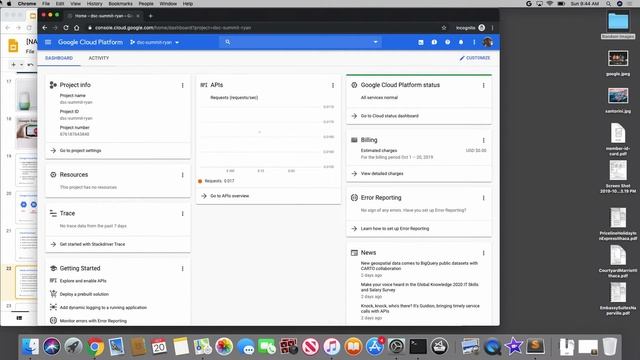Click the Chrome home button
Image resolution: width=640 pixels, height=360 pixels.
click(77, 28)
